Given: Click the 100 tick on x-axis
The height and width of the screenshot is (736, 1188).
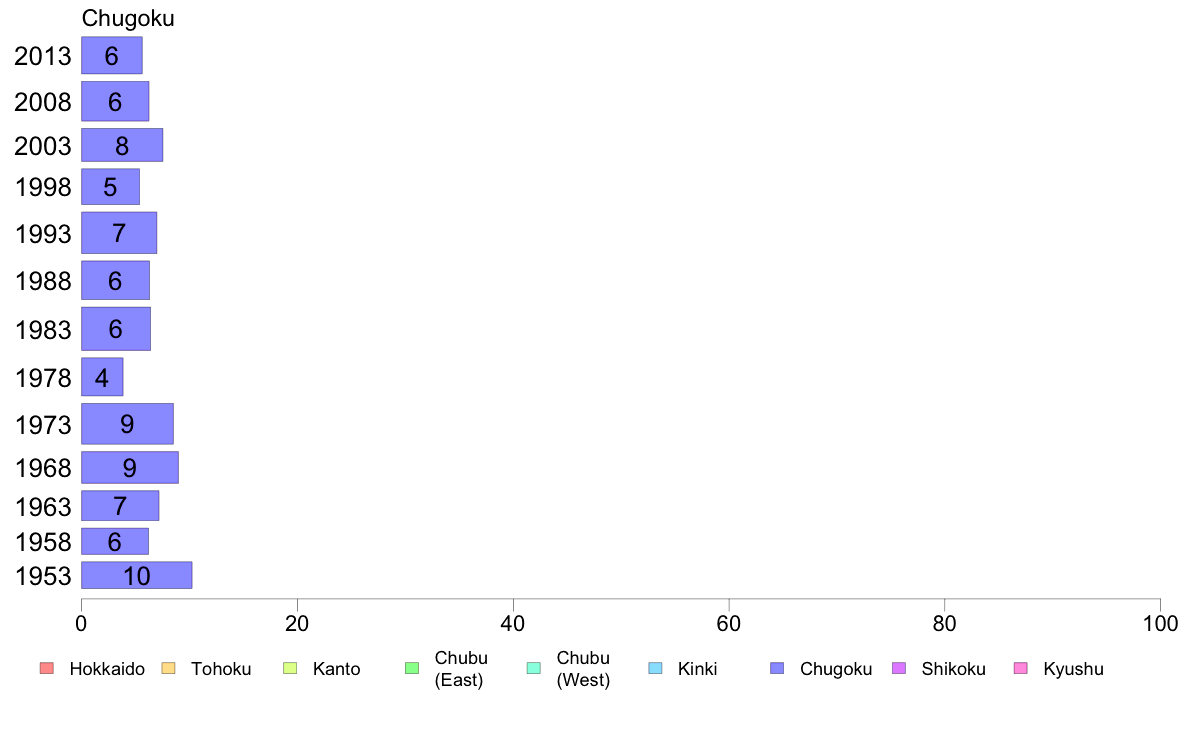Looking at the screenshot, I should point(1160,624).
